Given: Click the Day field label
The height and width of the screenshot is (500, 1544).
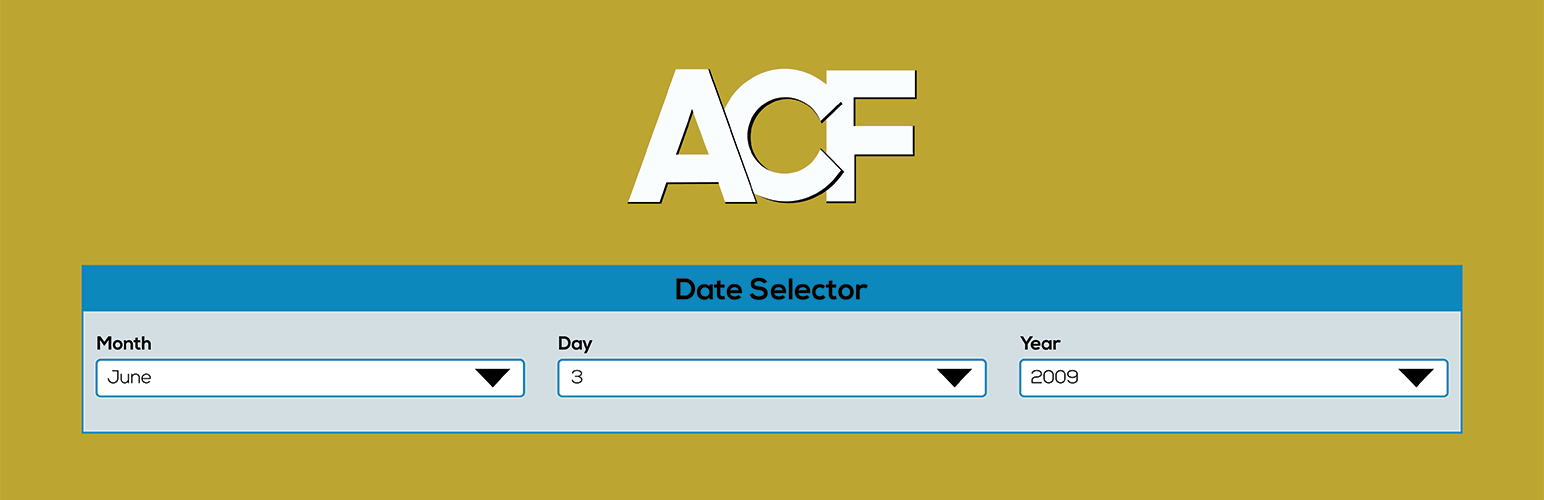Looking at the screenshot, I should 575,343.
